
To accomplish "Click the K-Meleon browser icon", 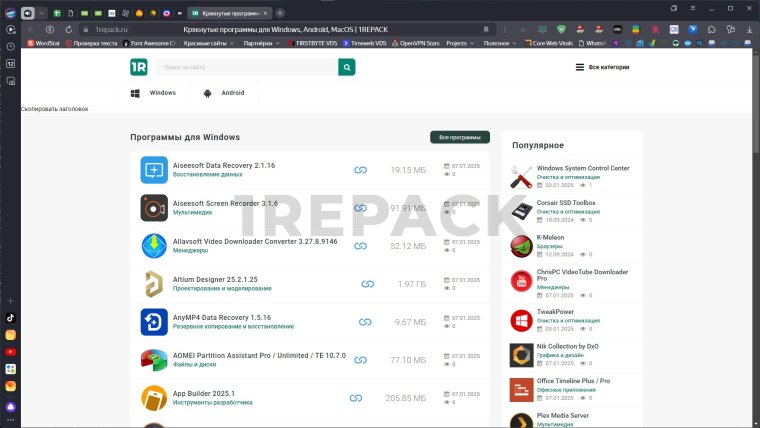I will (x=521, y=246).
